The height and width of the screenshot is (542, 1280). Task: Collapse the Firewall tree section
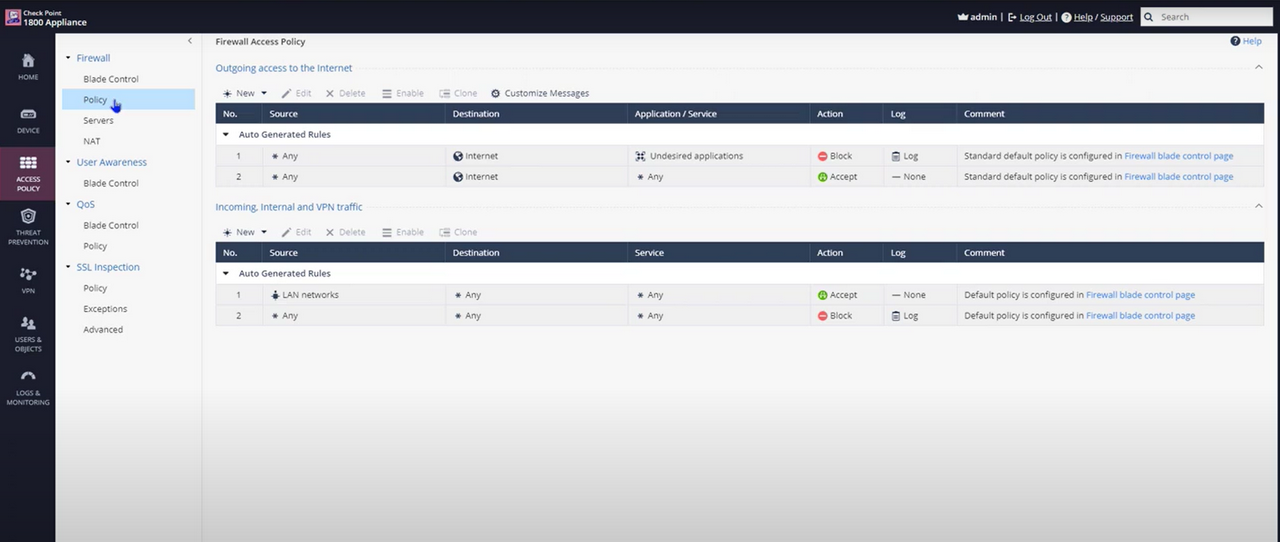click(68, 58)
